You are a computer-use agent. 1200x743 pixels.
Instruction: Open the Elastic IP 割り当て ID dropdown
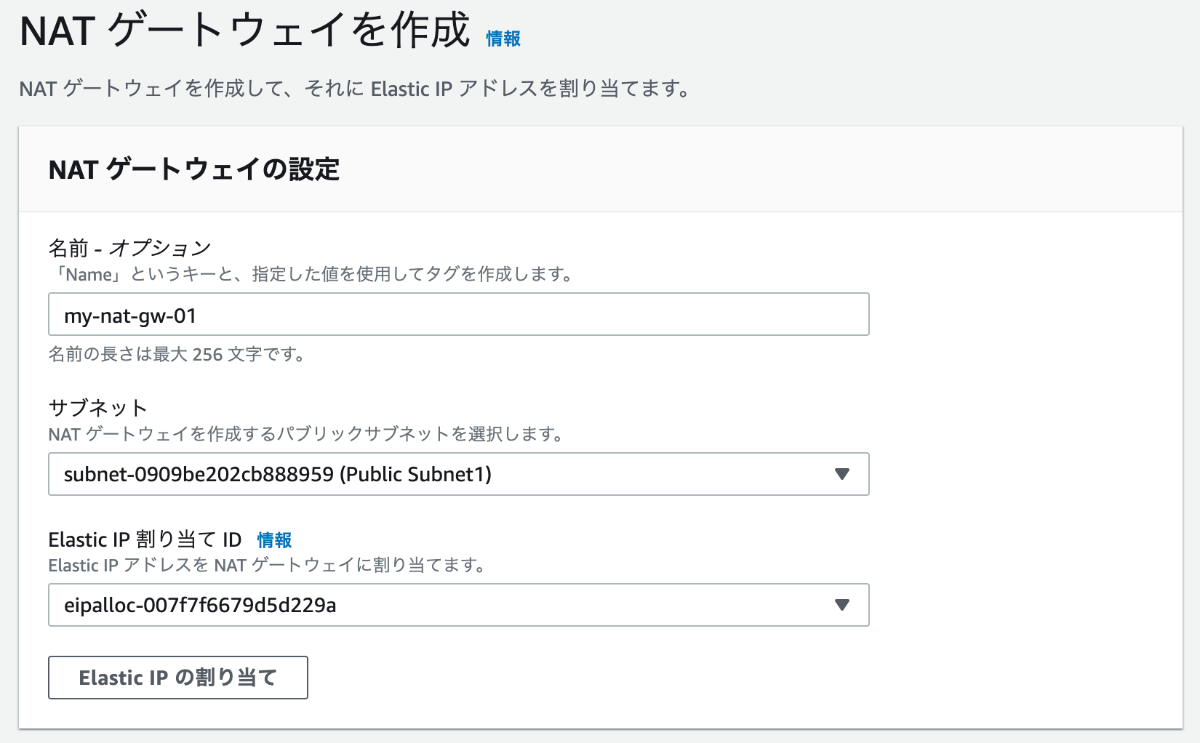[458, 605]
